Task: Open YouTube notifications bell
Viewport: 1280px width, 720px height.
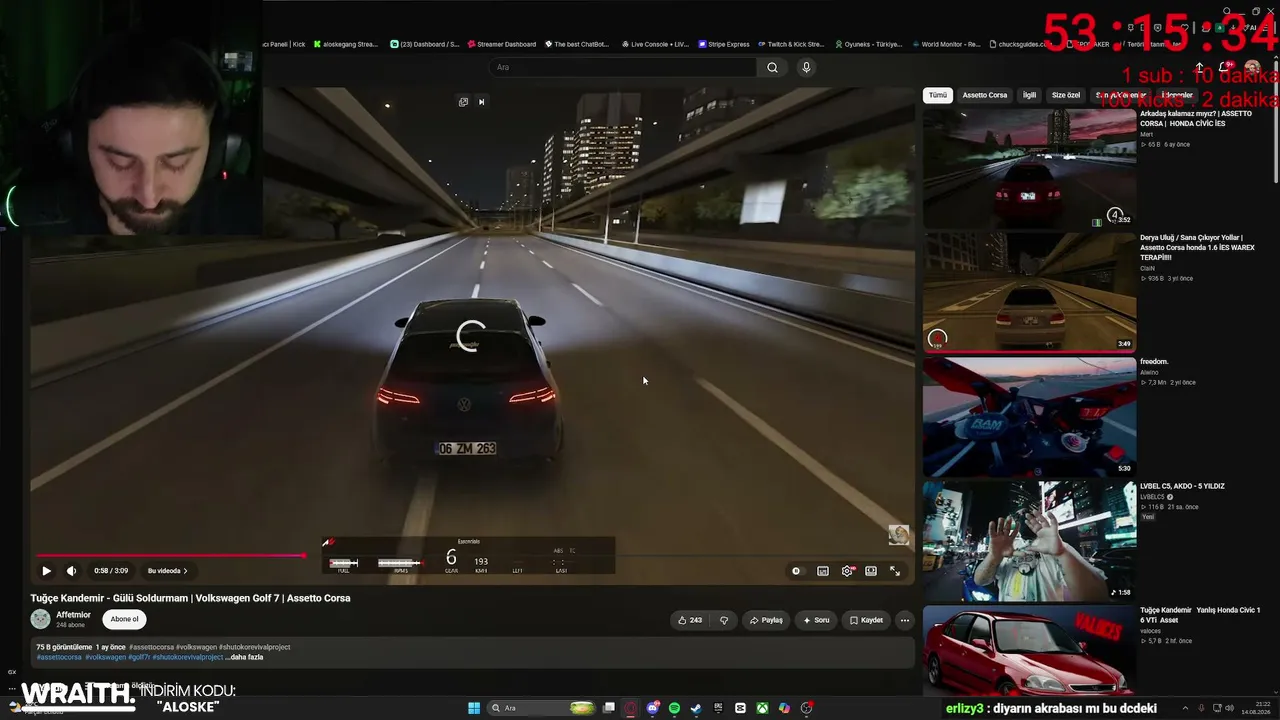Action: point(1224,67)
